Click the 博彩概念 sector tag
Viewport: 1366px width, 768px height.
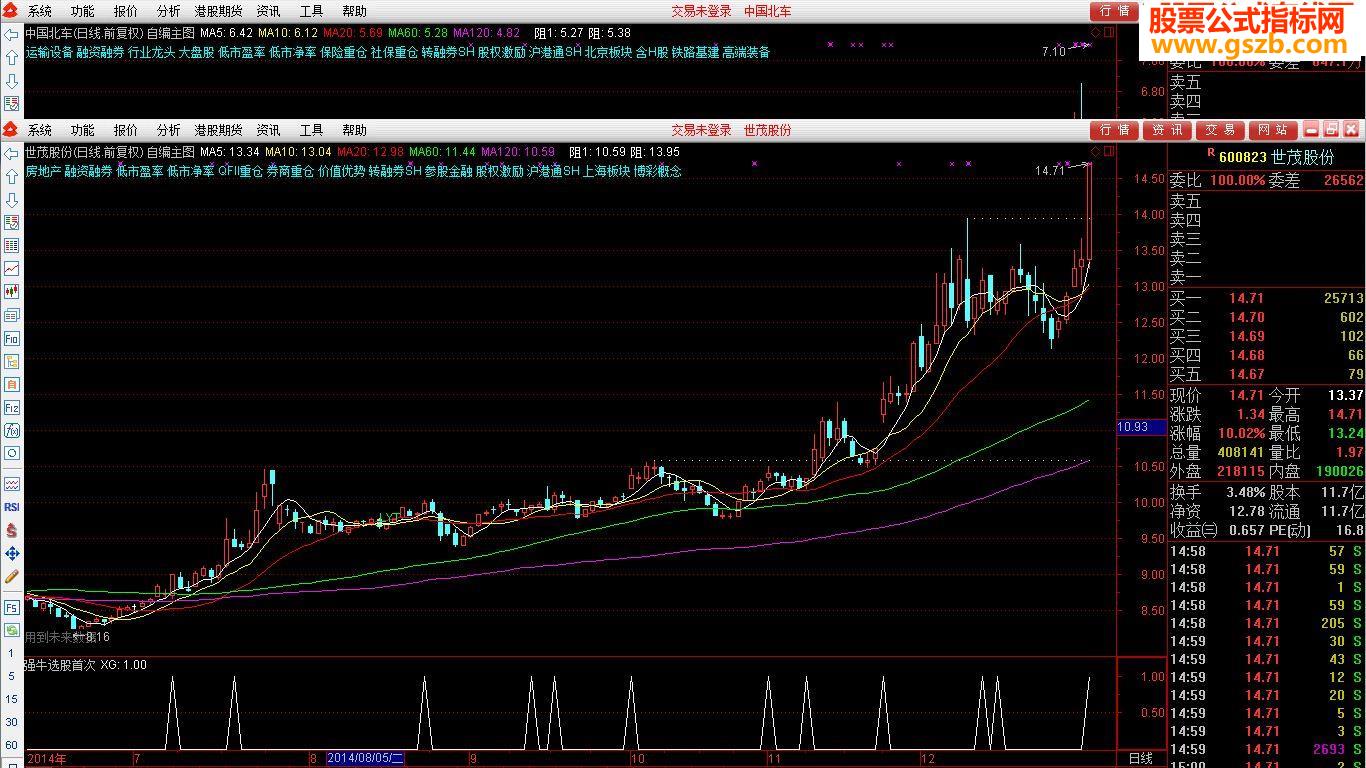click(657, 171)
